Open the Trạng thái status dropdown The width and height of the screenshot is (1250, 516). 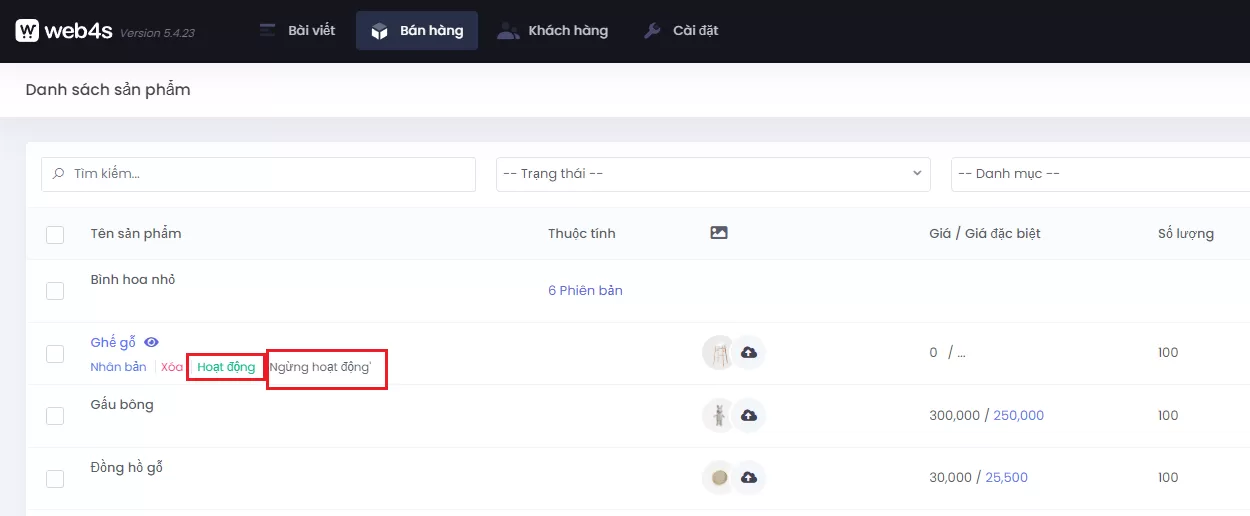tap(713, 174)
